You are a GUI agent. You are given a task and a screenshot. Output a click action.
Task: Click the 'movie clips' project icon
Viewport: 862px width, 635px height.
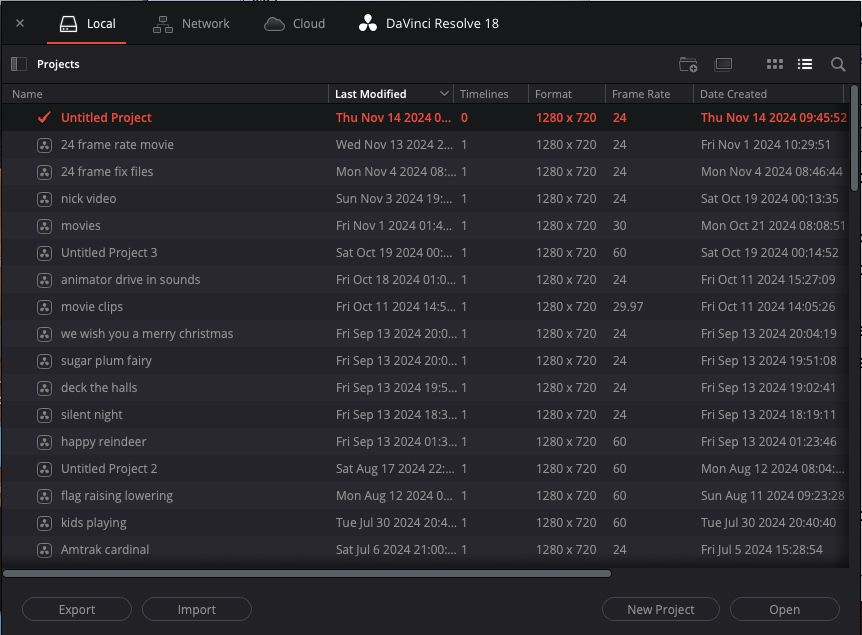click(x=44, y=307)
